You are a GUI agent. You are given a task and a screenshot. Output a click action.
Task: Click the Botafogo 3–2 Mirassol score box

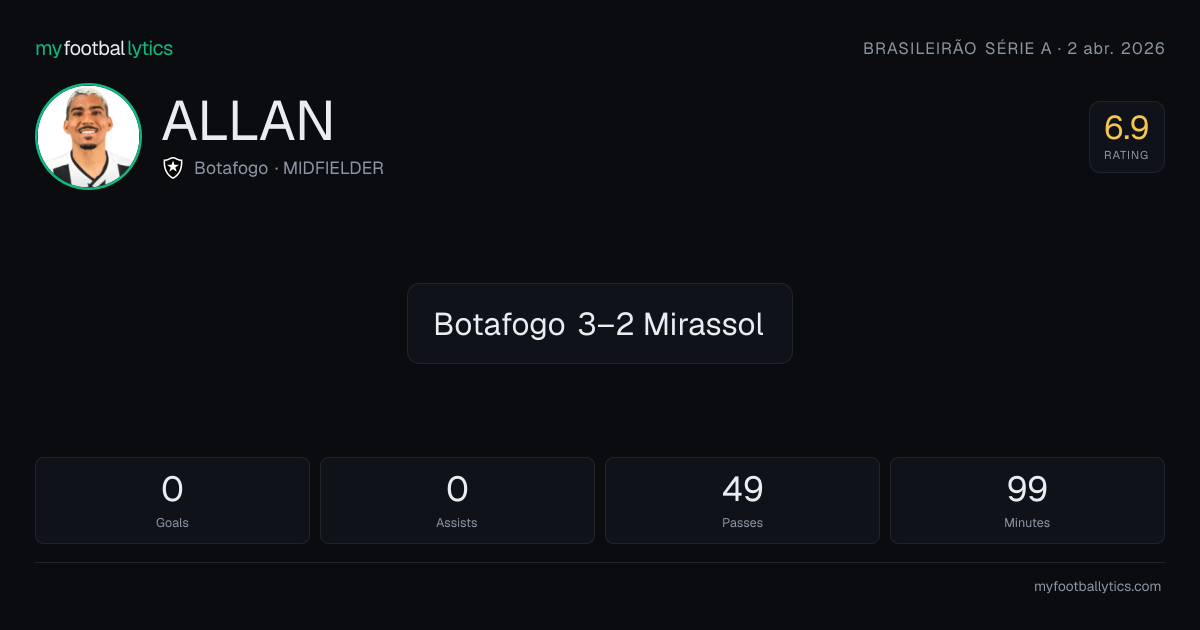(x=600, y=323)
